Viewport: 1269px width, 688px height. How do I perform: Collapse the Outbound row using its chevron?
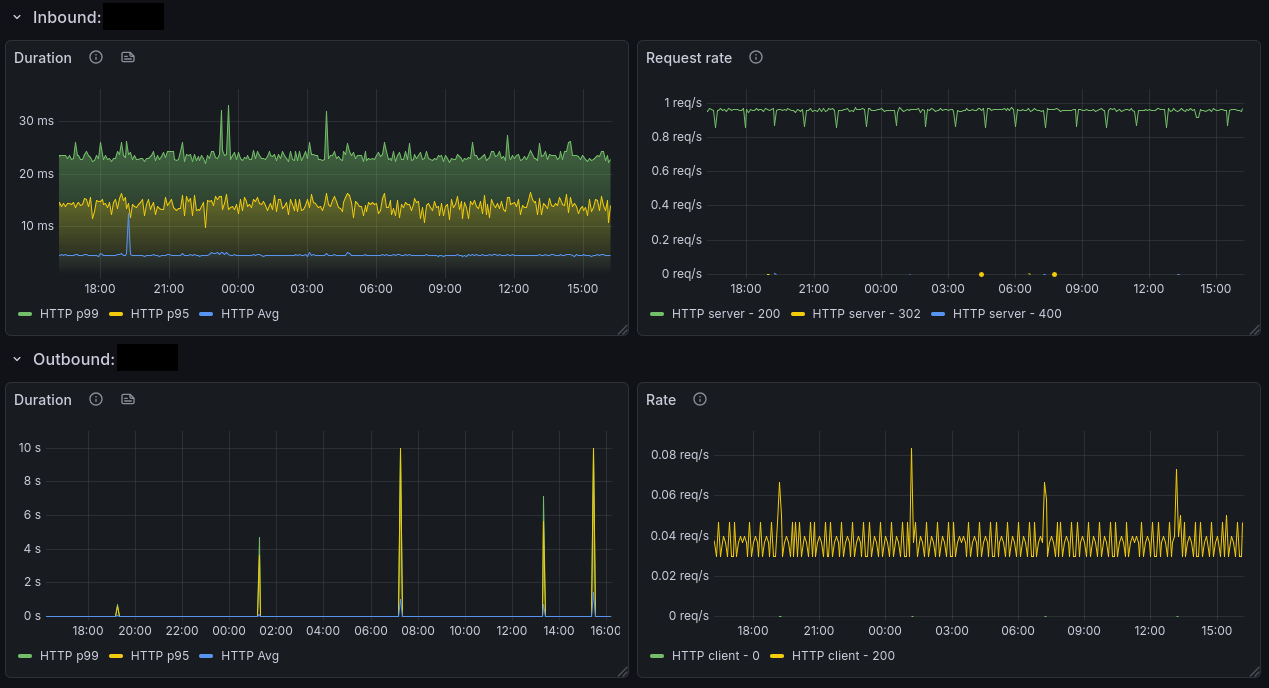[x=15, y=358]
